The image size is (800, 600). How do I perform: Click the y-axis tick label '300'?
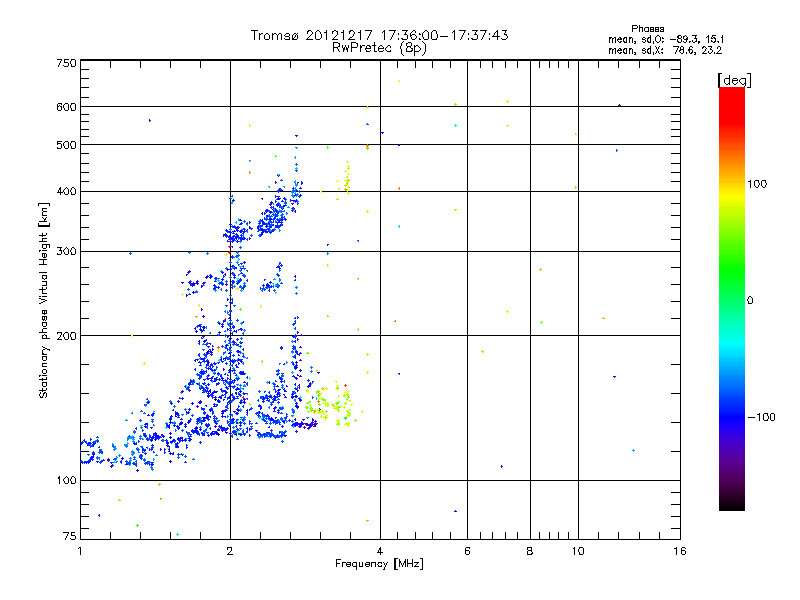66,251
